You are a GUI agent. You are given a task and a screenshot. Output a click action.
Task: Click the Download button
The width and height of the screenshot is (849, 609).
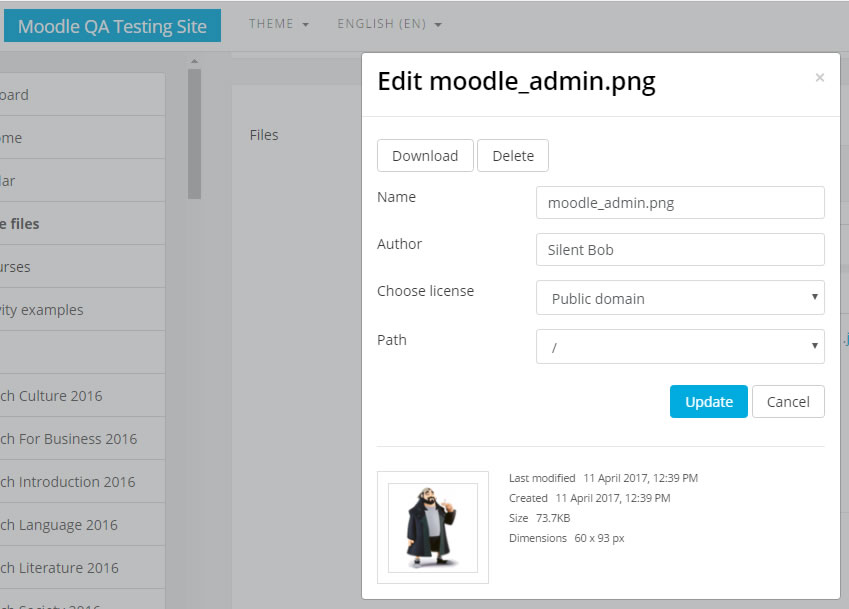click(425, 156)
